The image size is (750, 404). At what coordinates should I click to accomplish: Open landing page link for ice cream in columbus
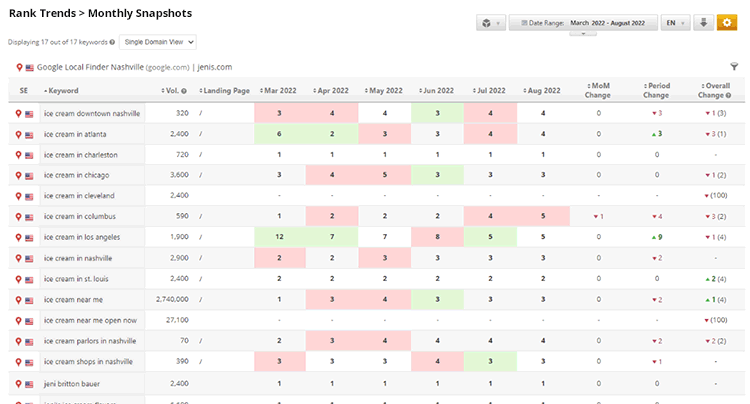[x=201, y=216]
